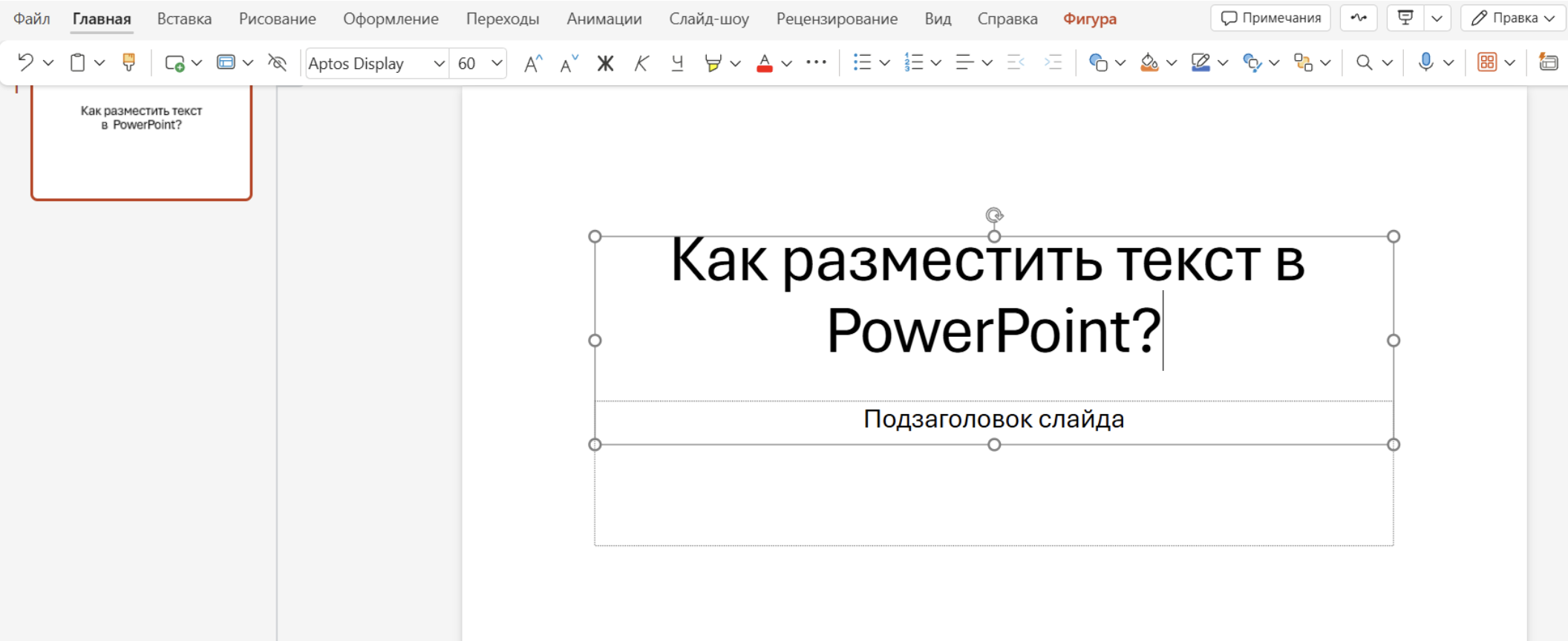Add a new slide with the plus icon
The image size is (1568, 641).
174,63
